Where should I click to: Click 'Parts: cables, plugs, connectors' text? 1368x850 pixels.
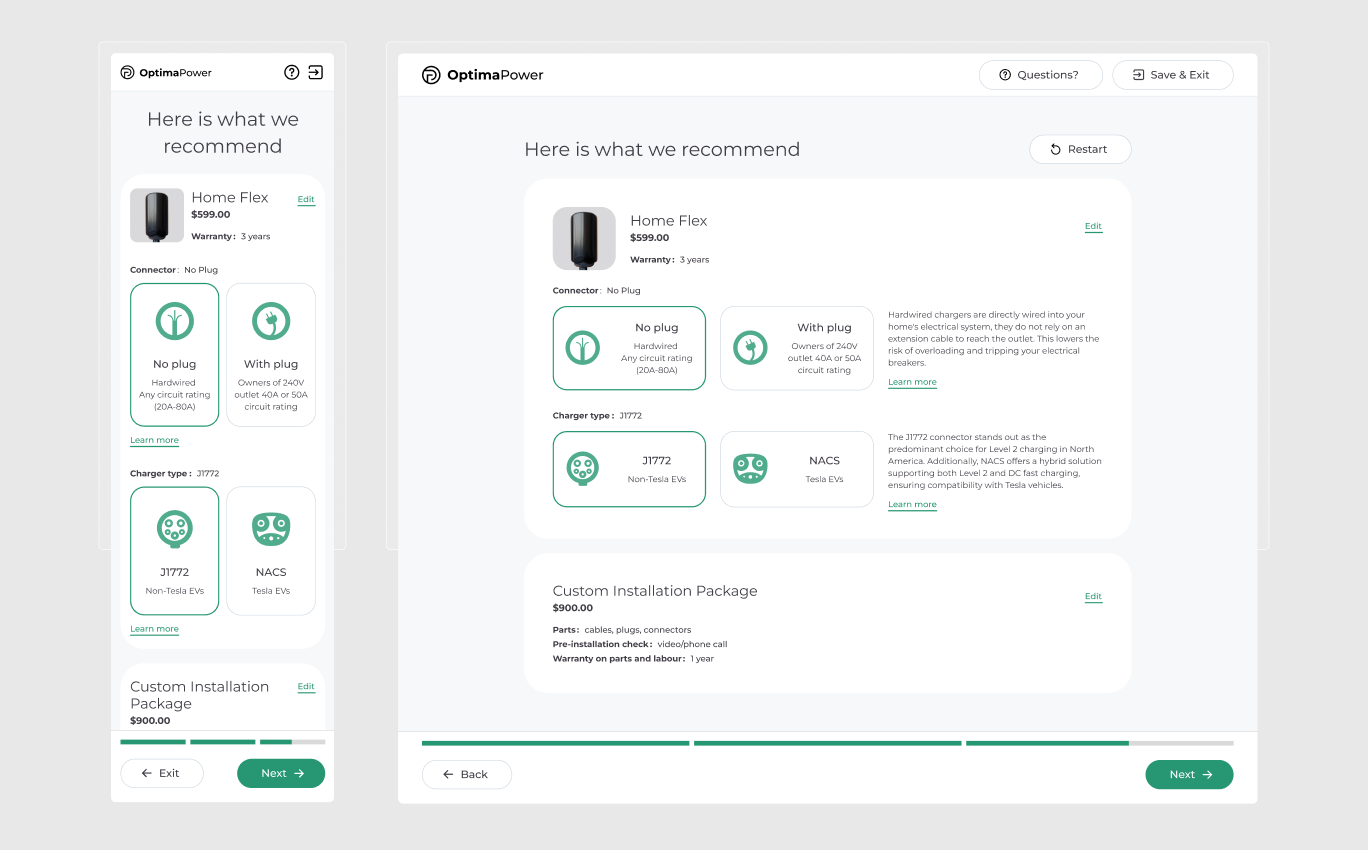pos(622,630)
